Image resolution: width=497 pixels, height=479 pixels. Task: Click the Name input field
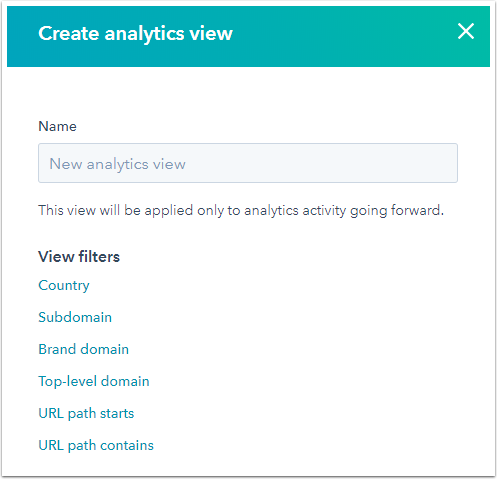(x=248, y=163)
